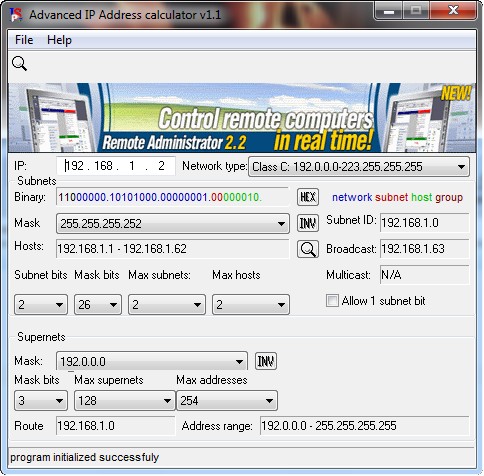Open the Subnet bits dropdown
The height and width of the screenshot is (476, 484).
[41, 304]
